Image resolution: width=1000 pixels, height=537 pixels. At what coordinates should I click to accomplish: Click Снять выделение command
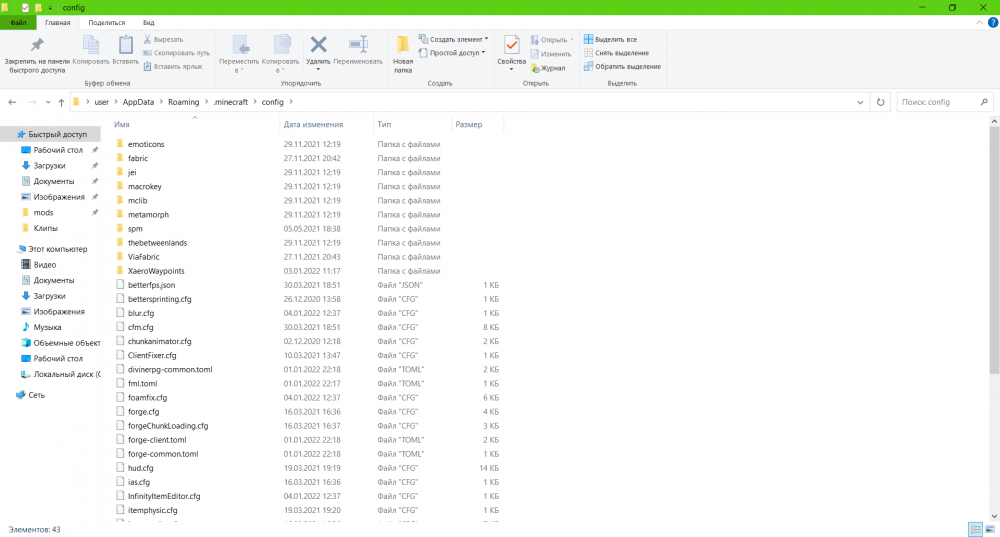pyautogui.click(x=616, y=53)
